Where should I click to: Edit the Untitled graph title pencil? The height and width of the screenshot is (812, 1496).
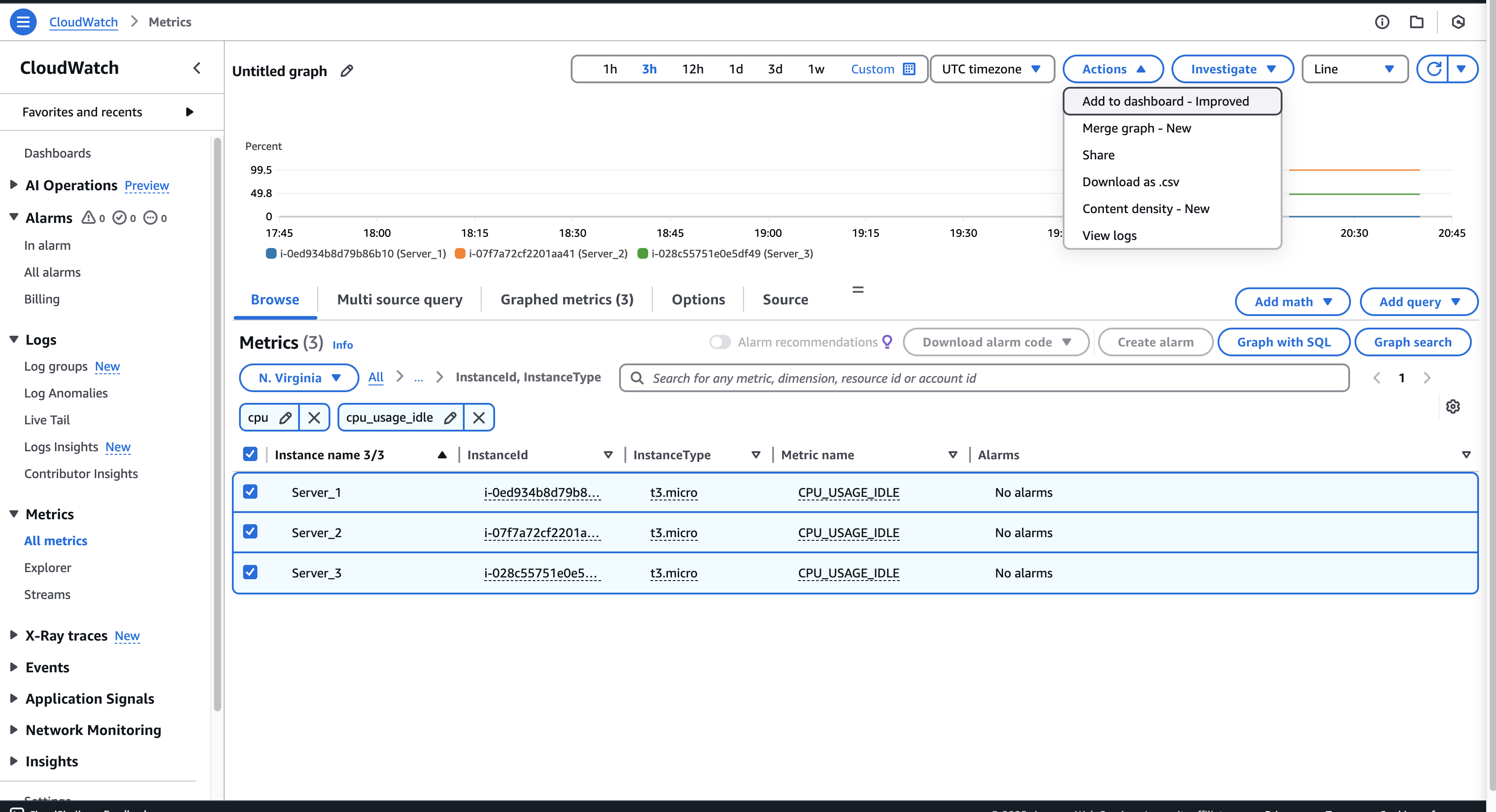coord(347,71)
